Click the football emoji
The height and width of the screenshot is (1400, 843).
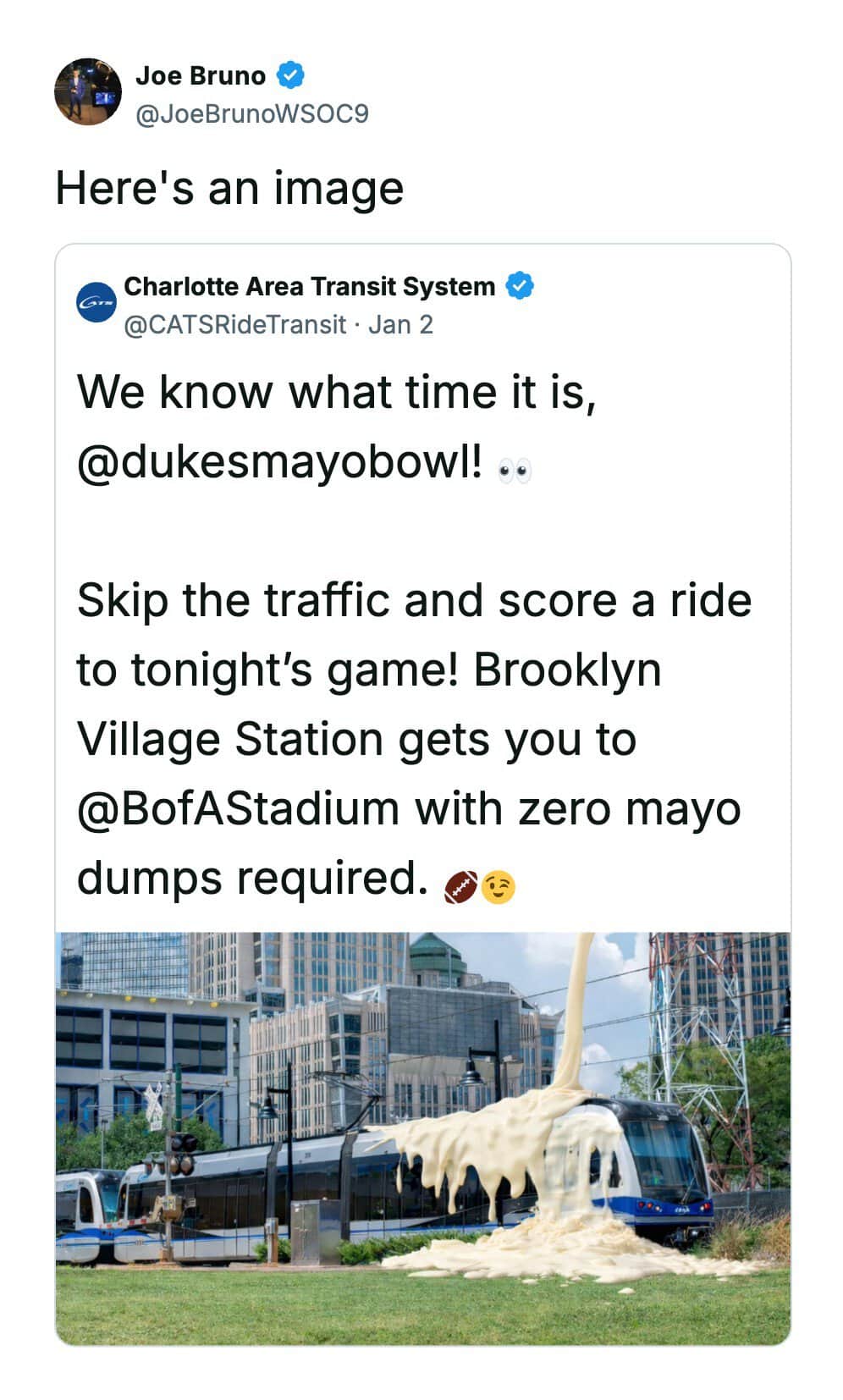coord(461,886)
